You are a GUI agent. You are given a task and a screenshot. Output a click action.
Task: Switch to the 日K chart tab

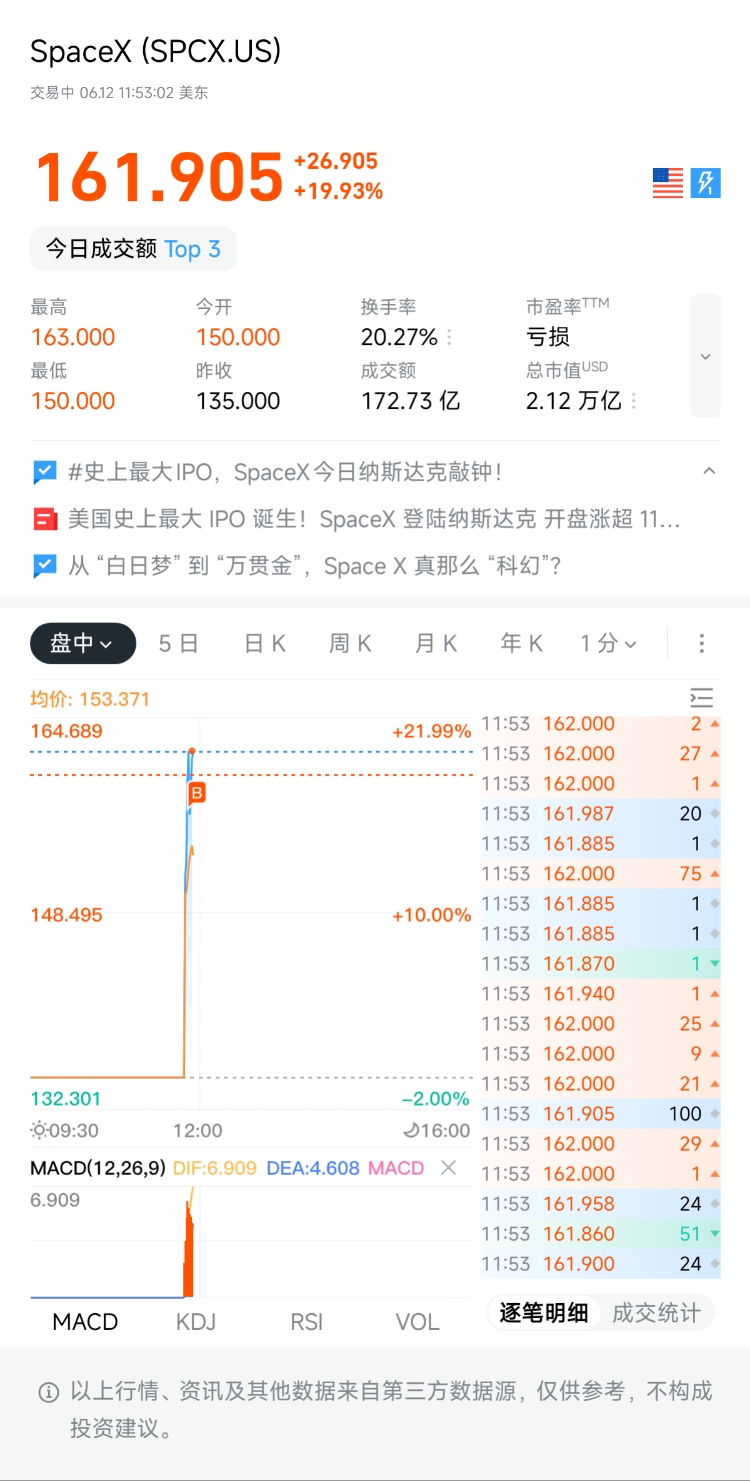click(x=265, y=643)
